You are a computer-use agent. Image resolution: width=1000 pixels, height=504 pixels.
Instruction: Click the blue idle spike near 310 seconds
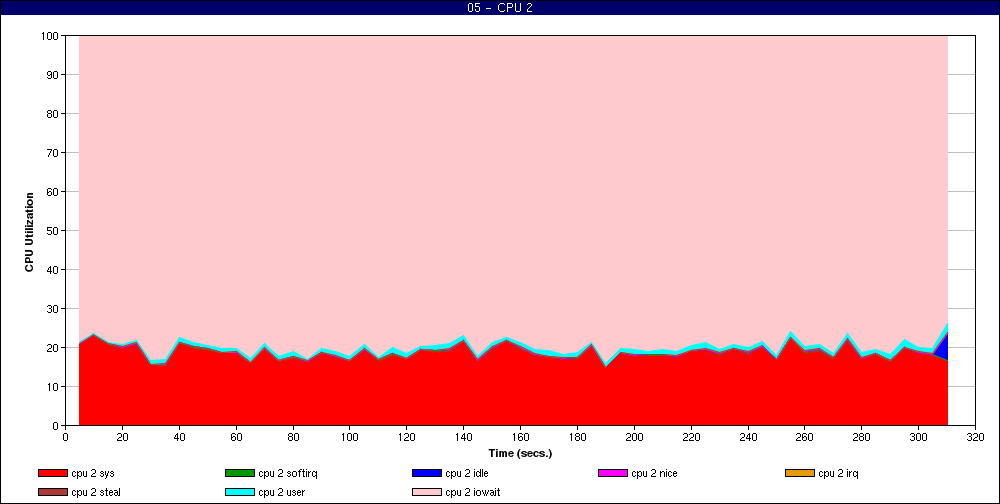click(944, 348)
